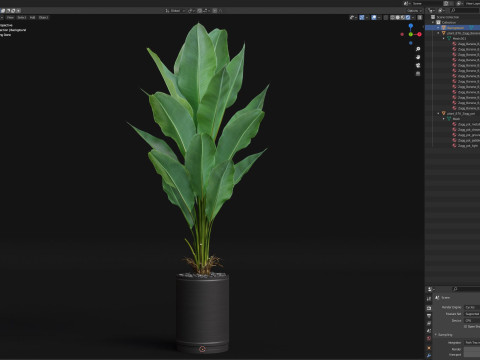The height and width of the screenshot is (360, 480).
Task: Open the Scene properties tab
Action: tap(429, 331)
